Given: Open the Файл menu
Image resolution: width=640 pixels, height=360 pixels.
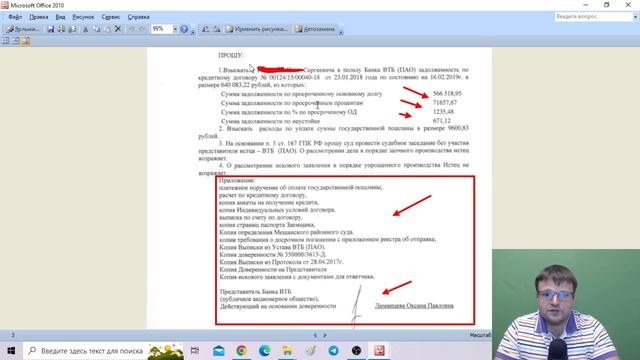Looking at the screenshot, I should pyautogui.click(x=15, y=17).
